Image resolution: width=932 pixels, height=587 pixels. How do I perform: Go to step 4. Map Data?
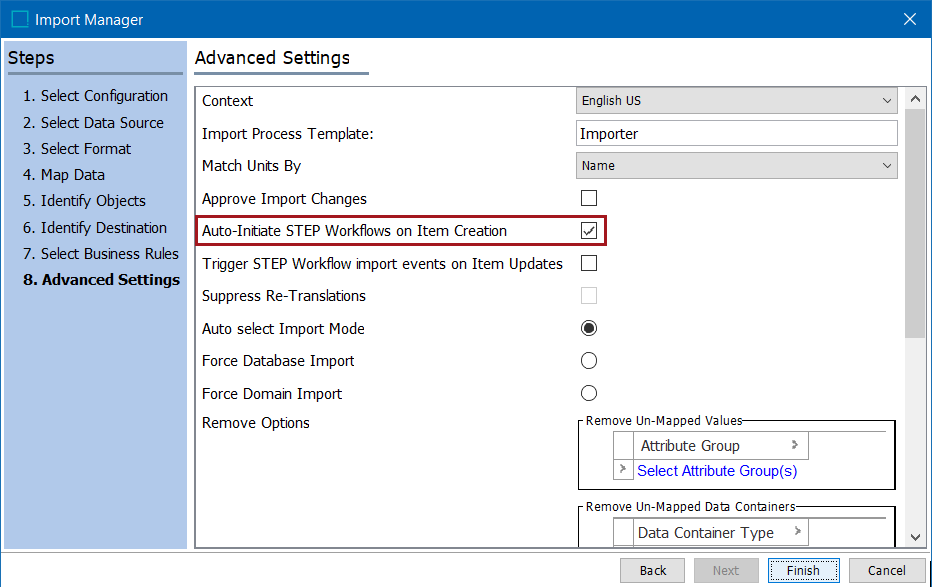pos(64,175)
